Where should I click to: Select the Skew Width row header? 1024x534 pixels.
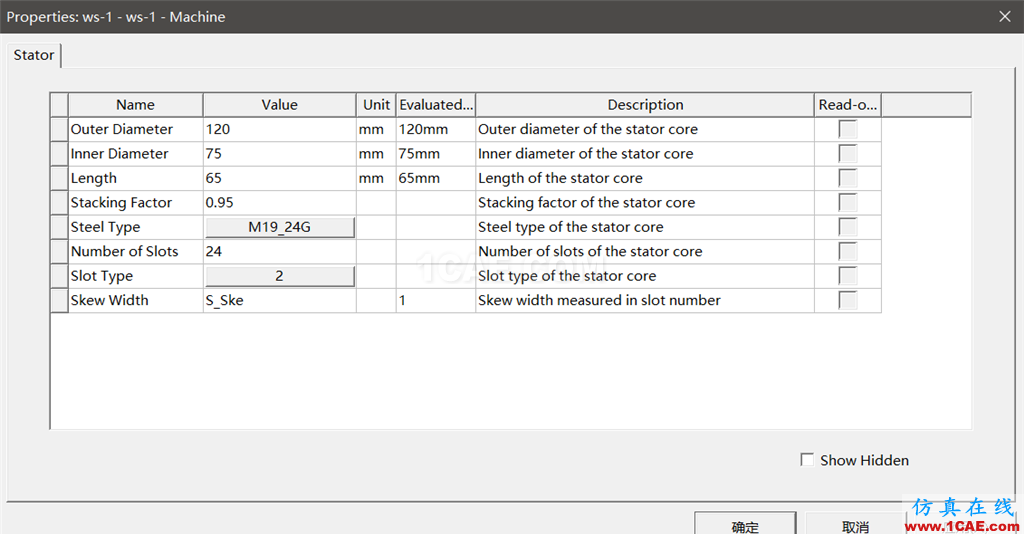(59, 300)
